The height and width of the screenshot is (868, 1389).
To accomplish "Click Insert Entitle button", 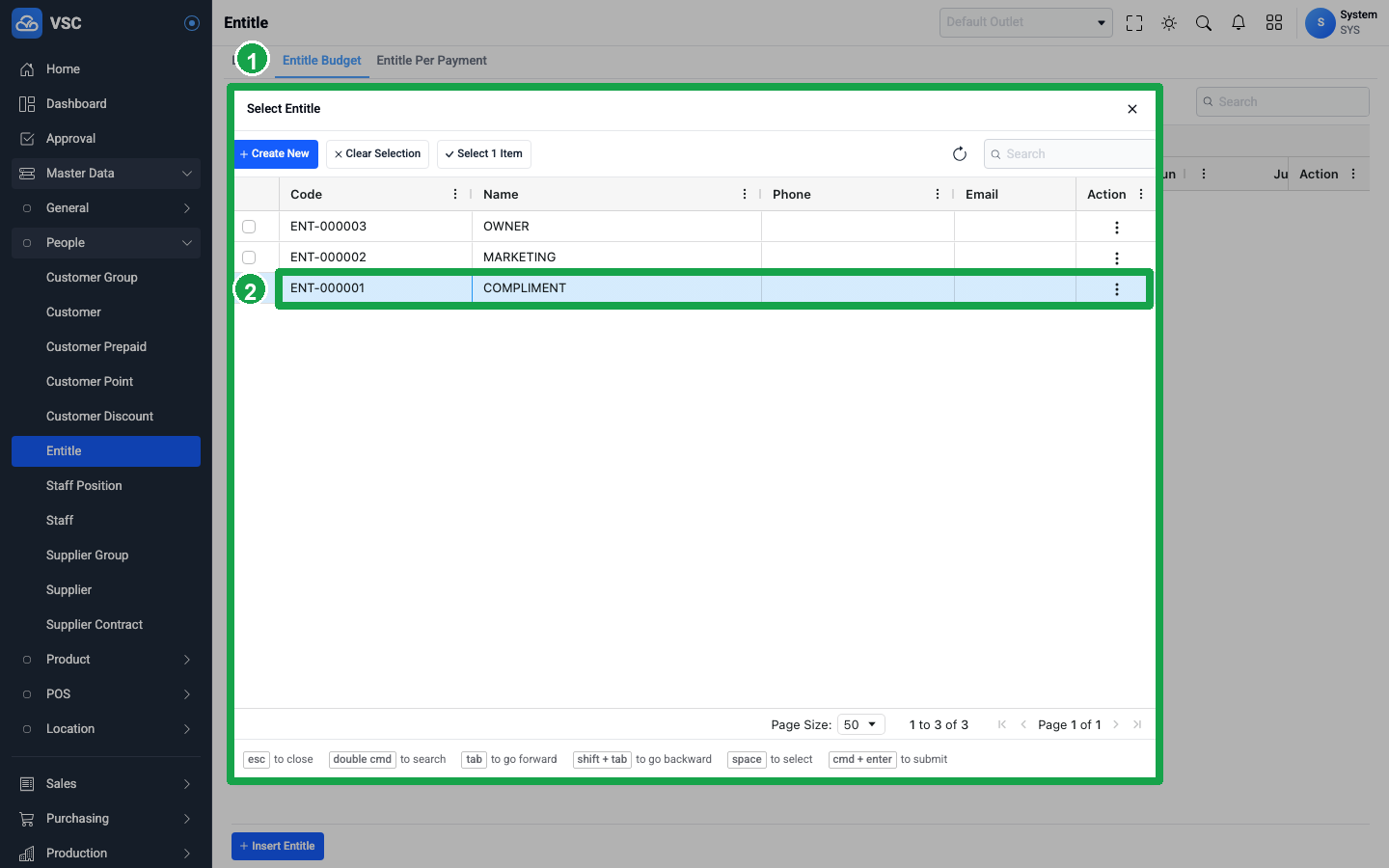I will coord(278,847).
